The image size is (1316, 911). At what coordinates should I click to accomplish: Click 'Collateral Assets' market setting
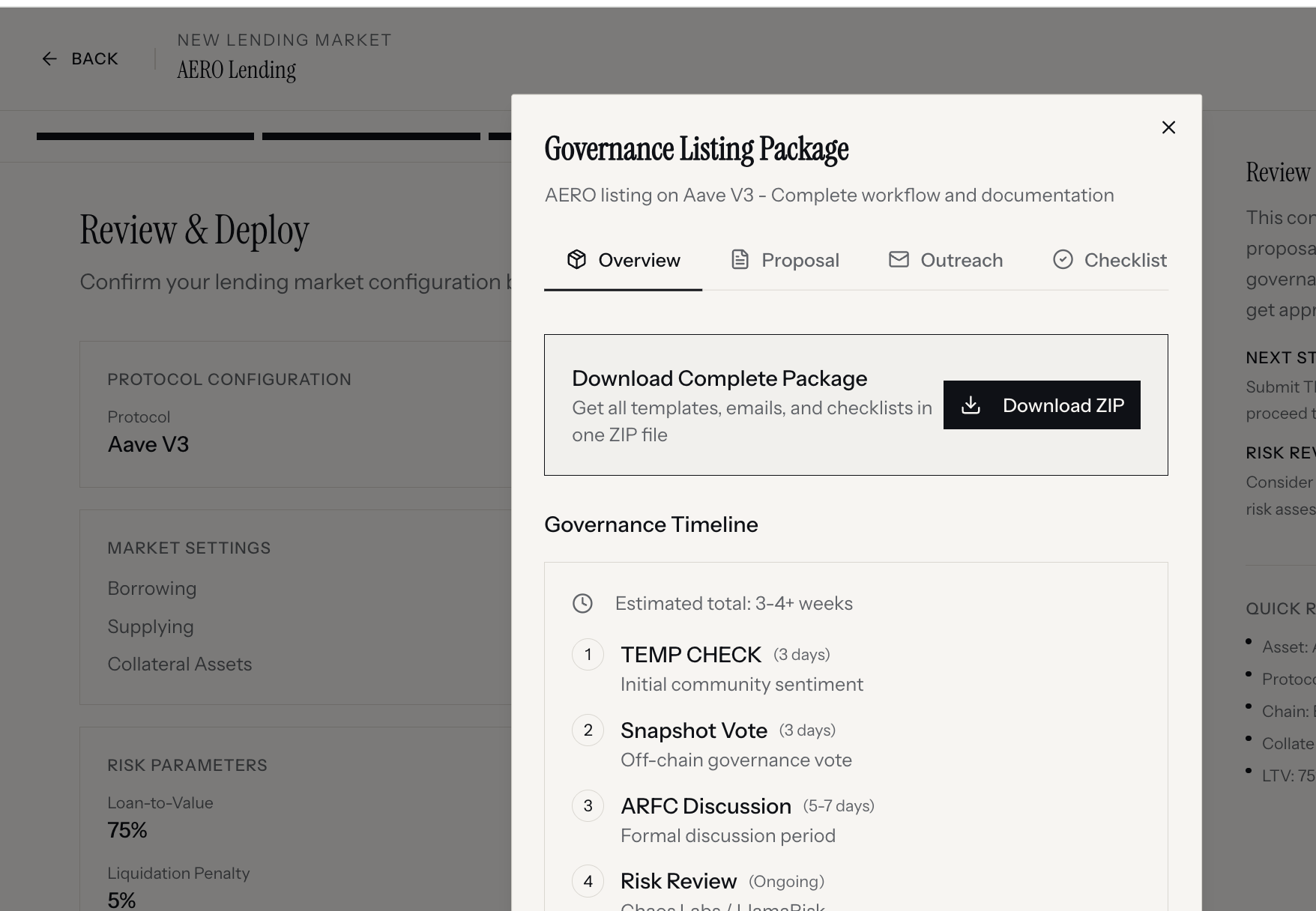[180, 665]
